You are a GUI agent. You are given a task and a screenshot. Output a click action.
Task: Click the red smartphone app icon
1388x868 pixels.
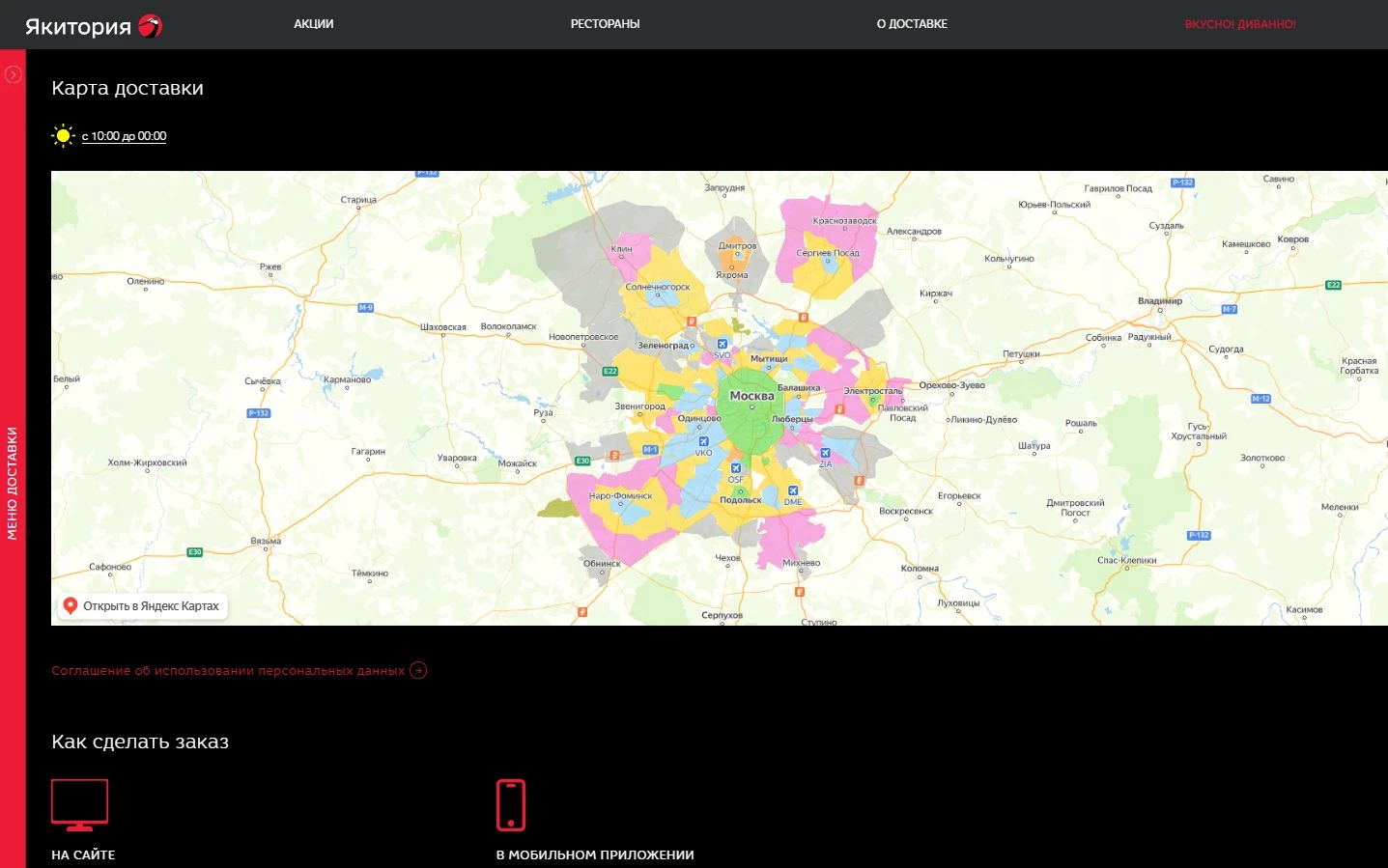pyautogui.click(x=511, y=805)
